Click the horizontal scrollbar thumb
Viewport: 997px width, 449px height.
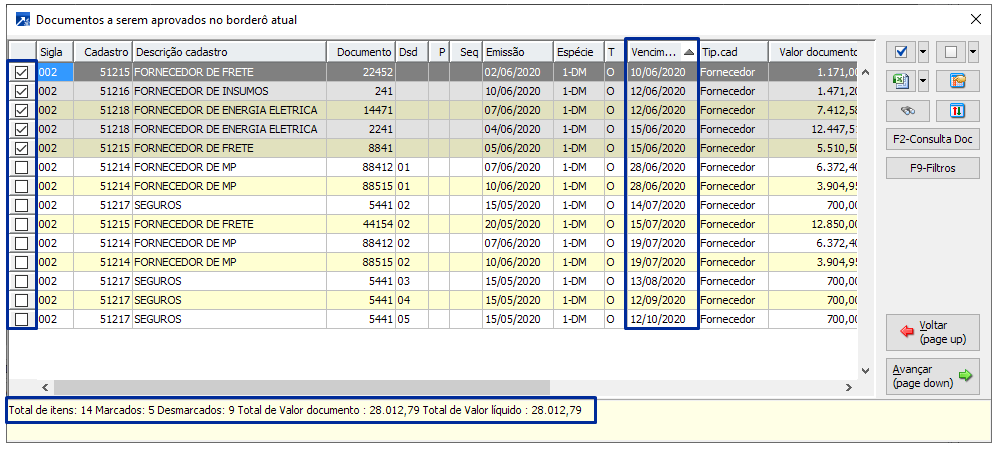pos(300,386)
